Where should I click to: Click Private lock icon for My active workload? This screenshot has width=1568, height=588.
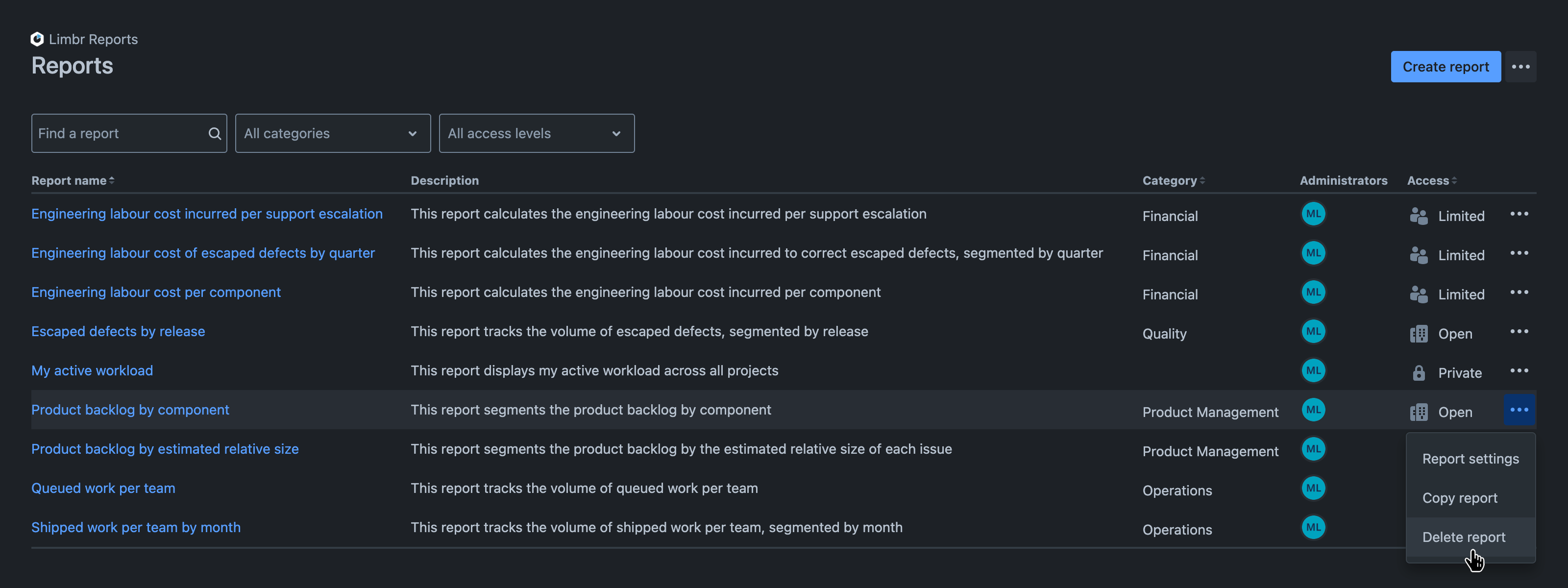[1418, 373]
